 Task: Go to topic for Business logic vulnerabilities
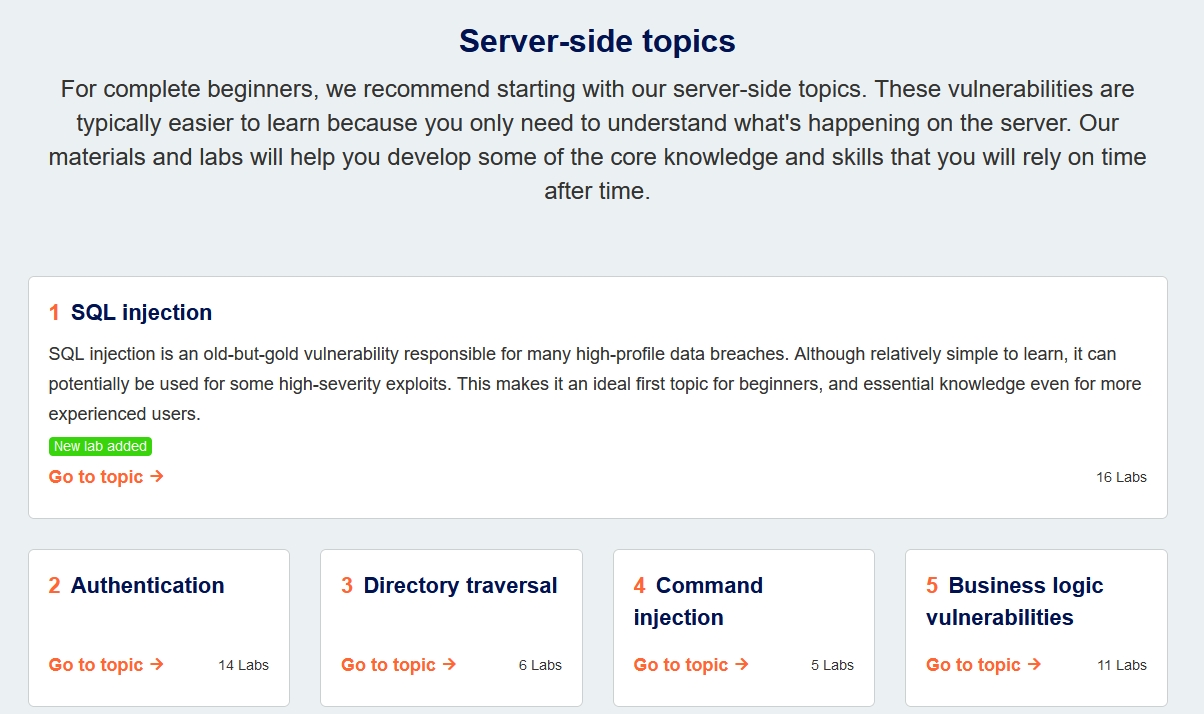click(984, 665)
